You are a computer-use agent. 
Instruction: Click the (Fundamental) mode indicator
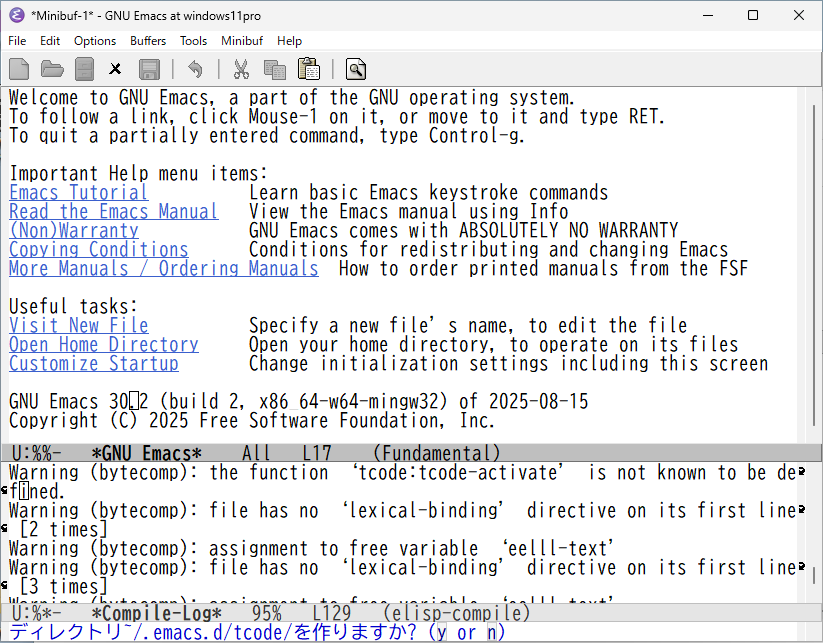tap(437, 453)
